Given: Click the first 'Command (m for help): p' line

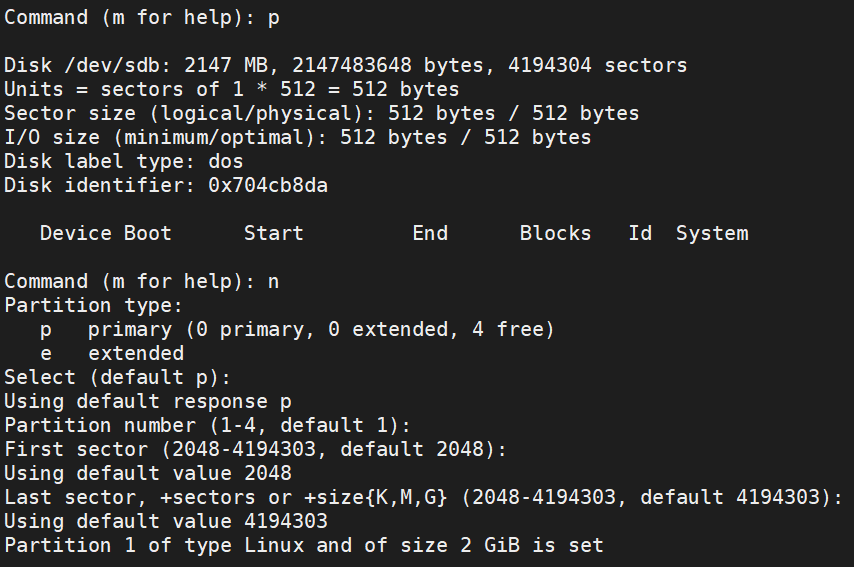Looking at the screenshot, I should 142,18.
